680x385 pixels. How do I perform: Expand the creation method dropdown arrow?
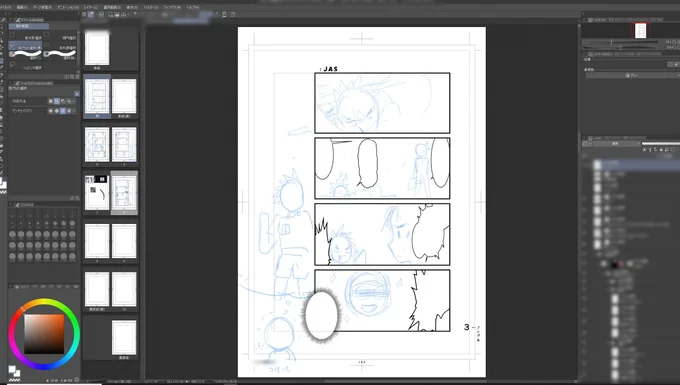pos(74,101)
